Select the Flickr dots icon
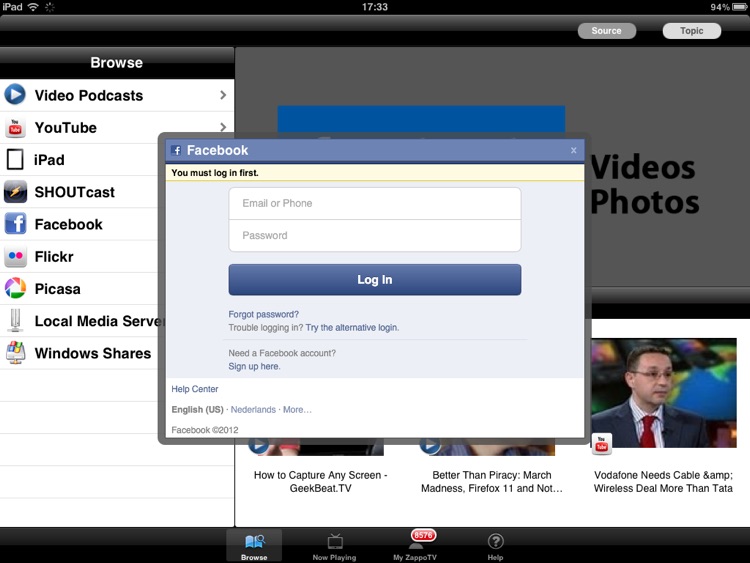Image resolution: width=750 pixels, height=563 pixels. point(15,256)
